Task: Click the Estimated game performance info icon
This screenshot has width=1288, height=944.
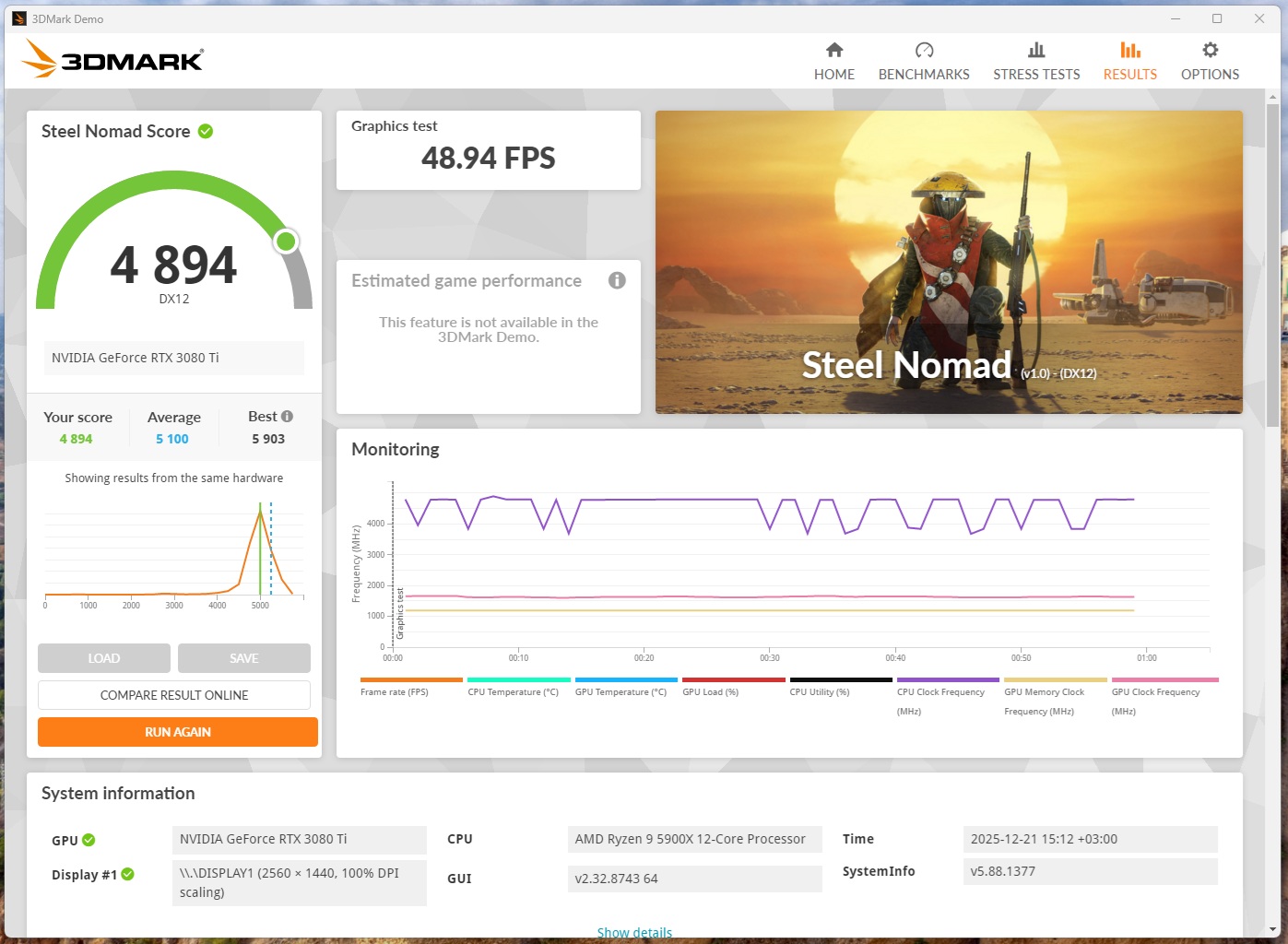Action: coord(618,280)
